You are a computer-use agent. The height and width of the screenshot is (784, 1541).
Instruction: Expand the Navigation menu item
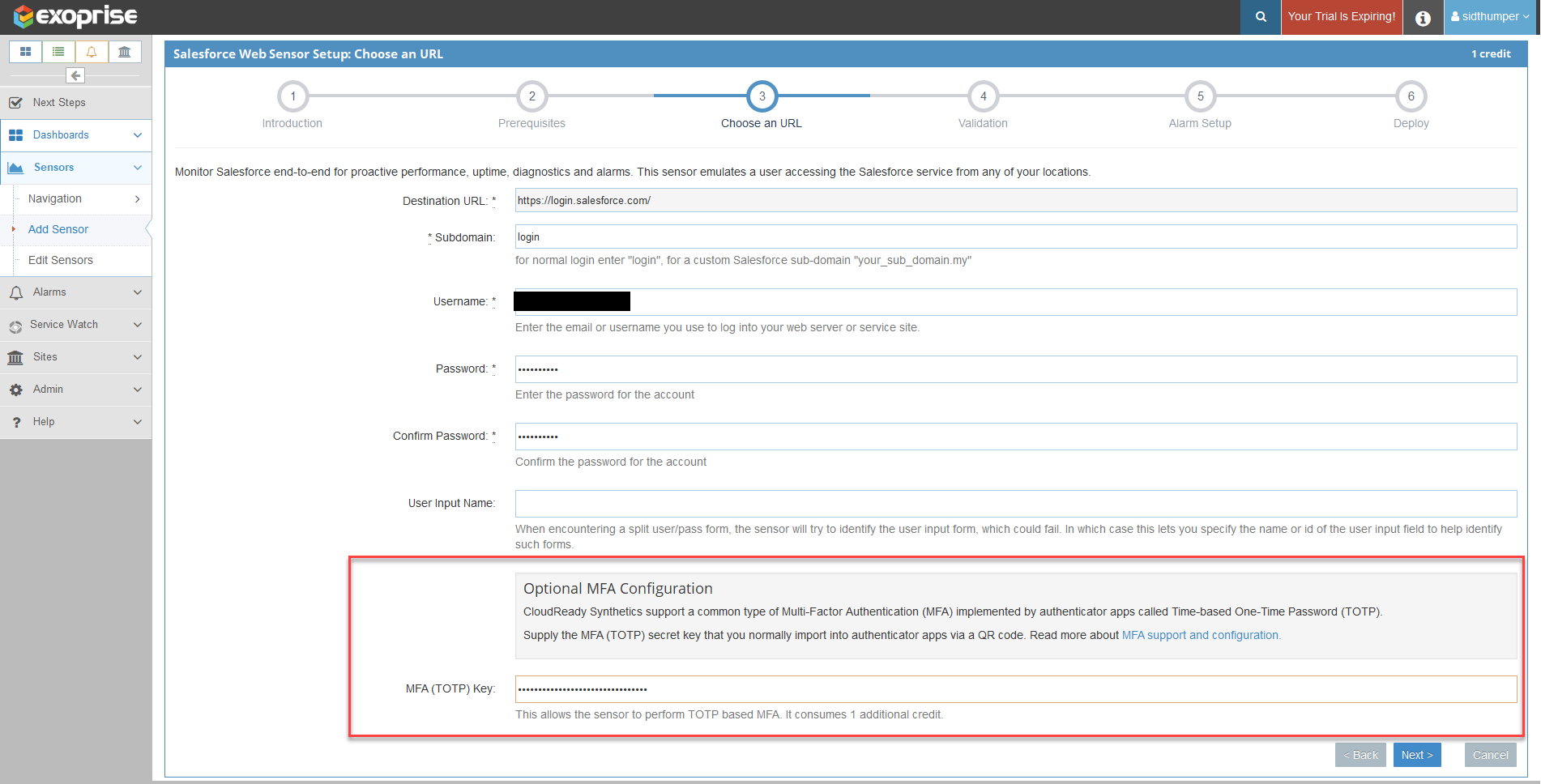pos(55,198)
